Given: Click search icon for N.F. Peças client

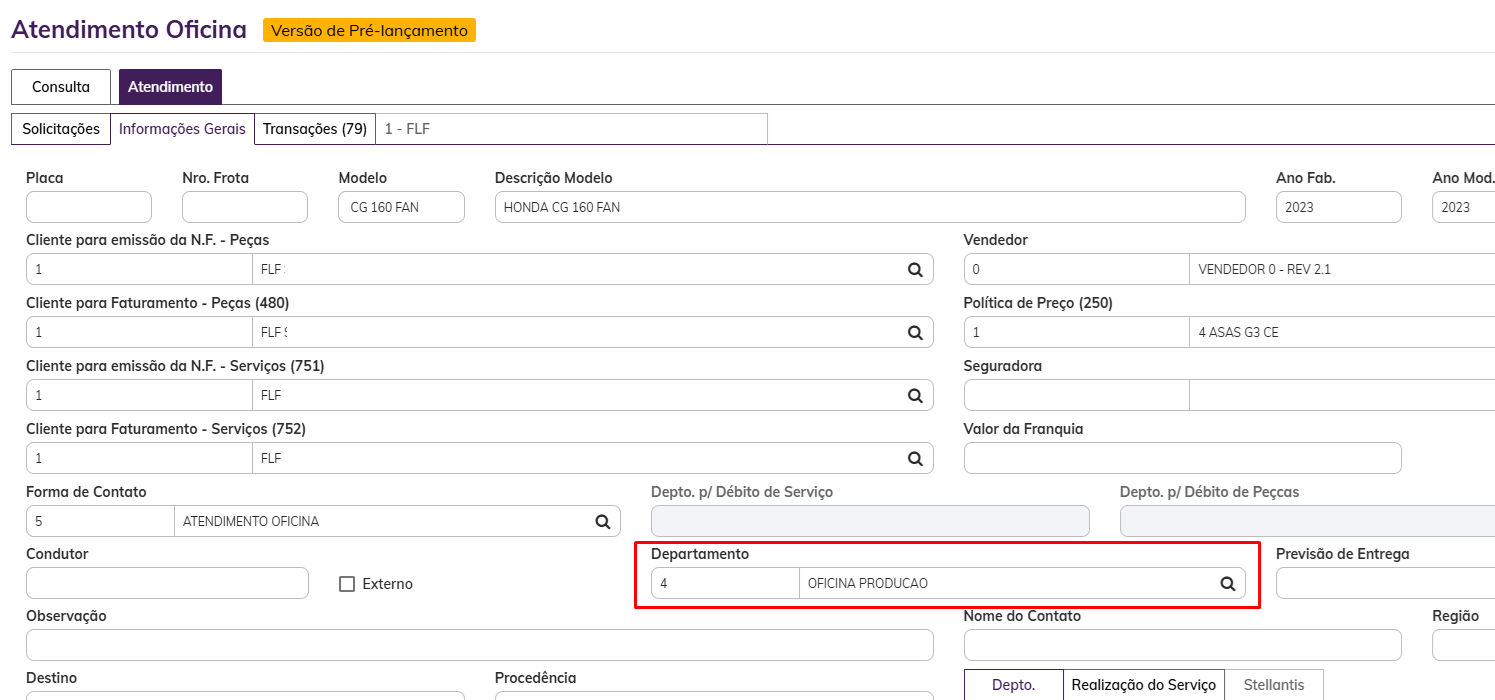Looking at the screenshot, I should coord(914,269).
